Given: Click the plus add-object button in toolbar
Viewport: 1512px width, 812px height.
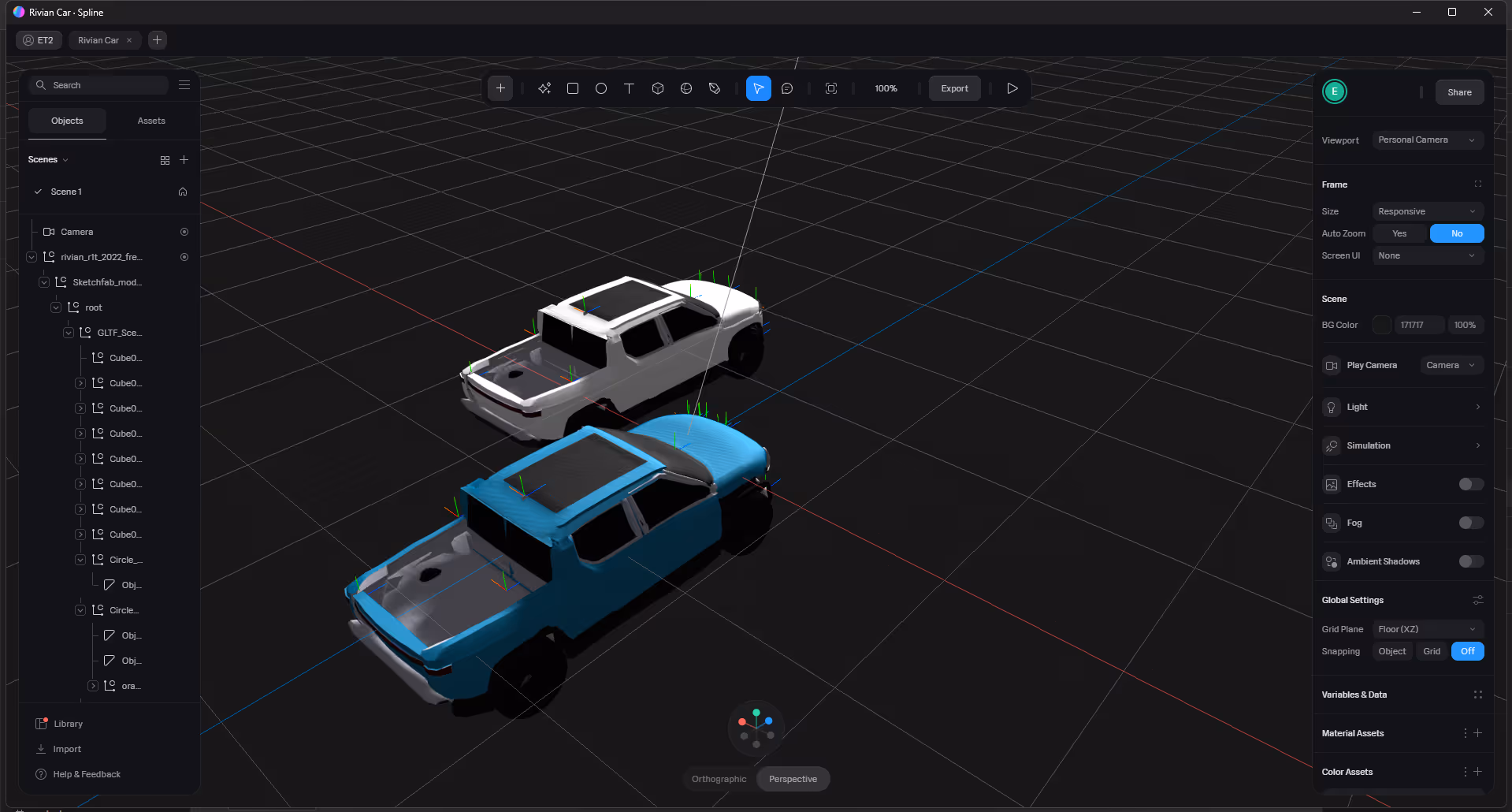Looking at the screenshot, I should [500, 88].
